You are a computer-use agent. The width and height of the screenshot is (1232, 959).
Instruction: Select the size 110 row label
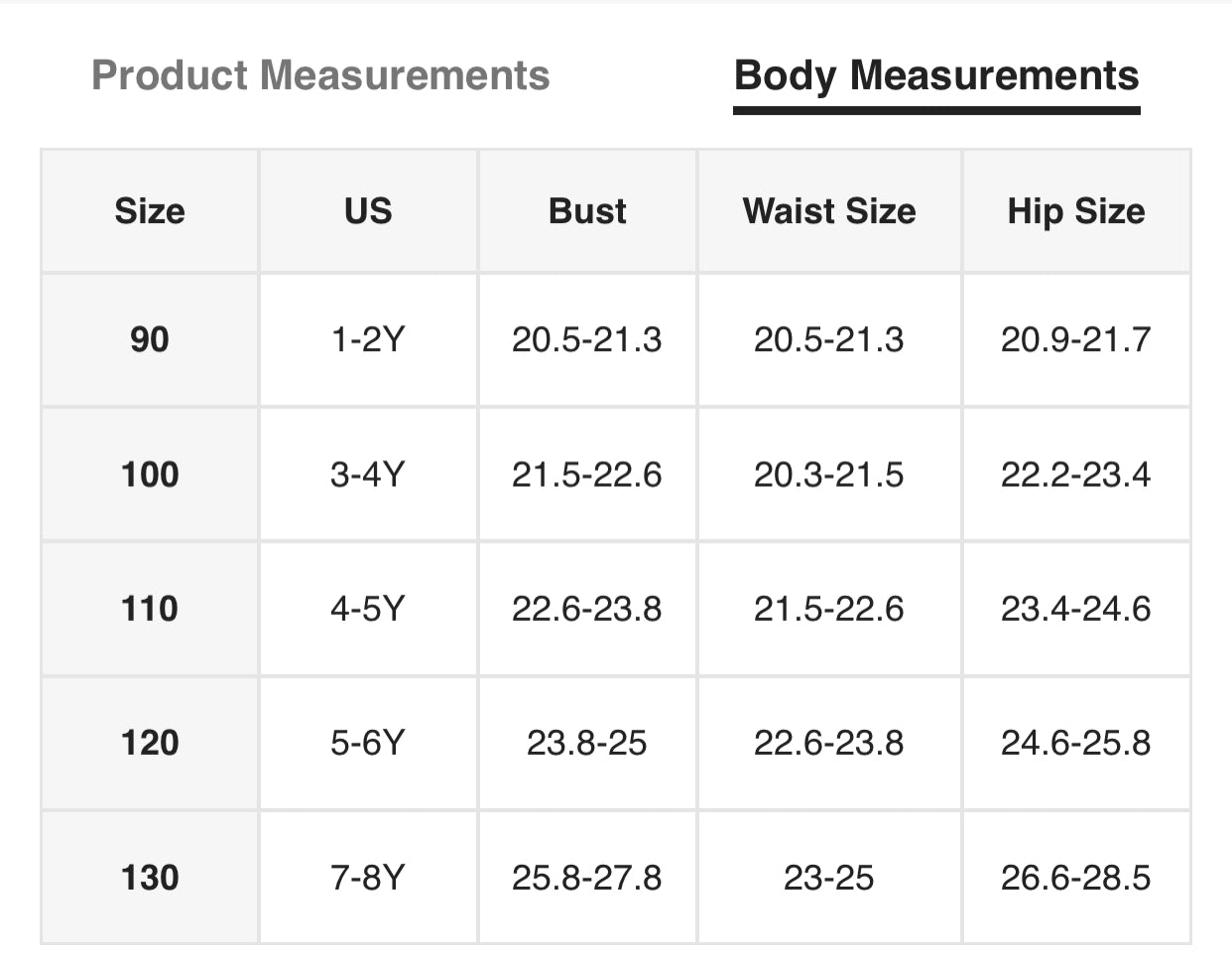click(150, 608)
